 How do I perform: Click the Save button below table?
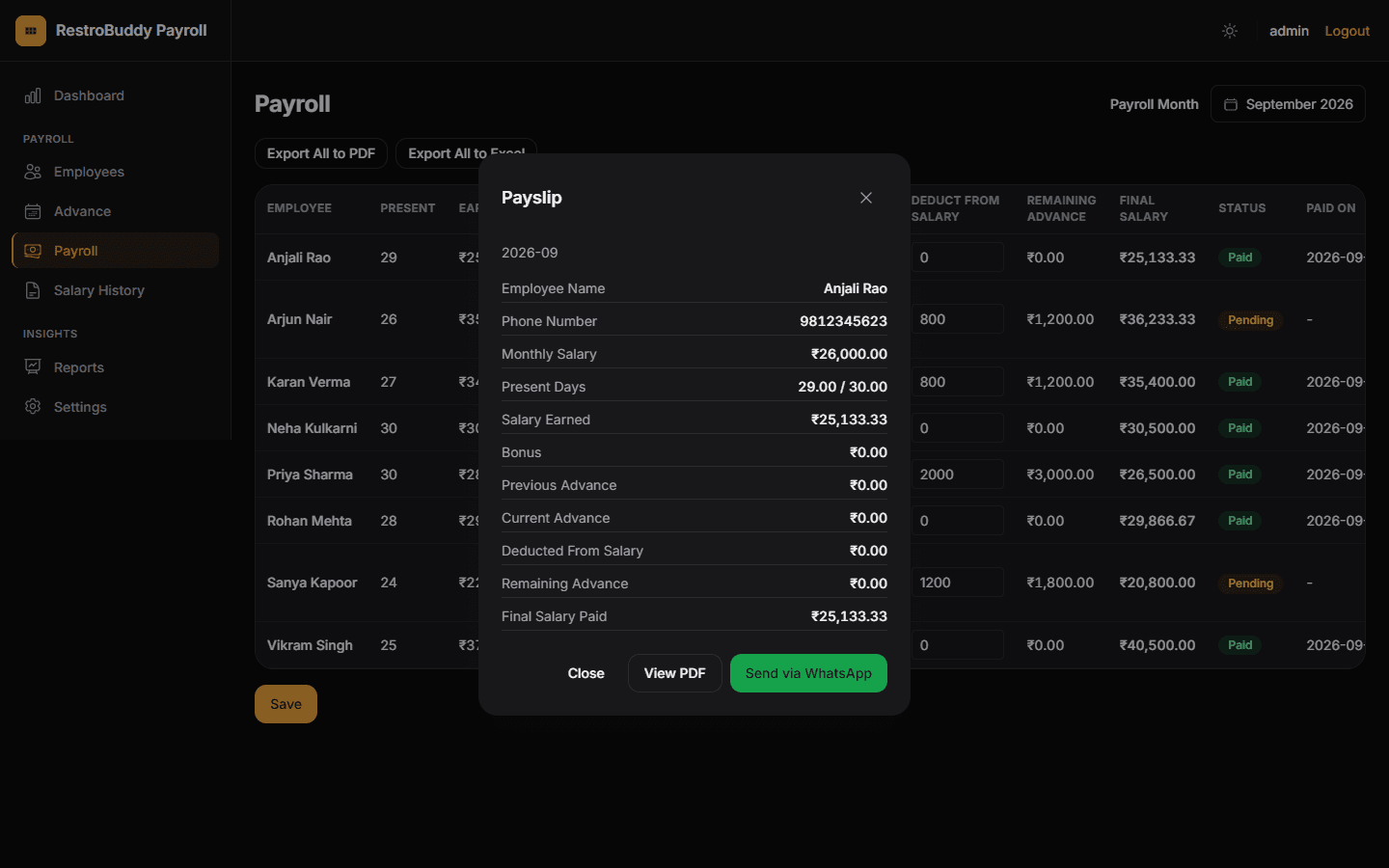tap(286, 704)
